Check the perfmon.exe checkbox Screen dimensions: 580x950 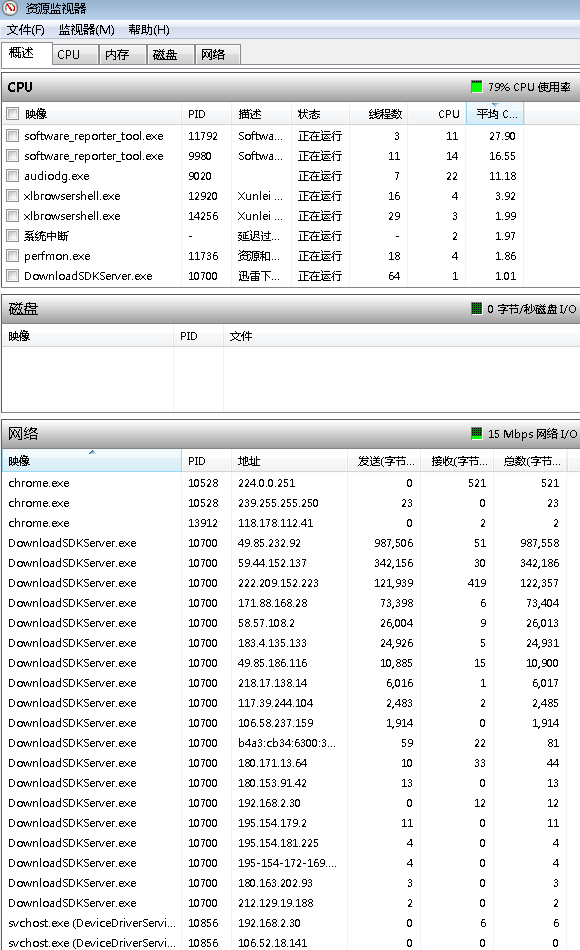pos(12,256)
